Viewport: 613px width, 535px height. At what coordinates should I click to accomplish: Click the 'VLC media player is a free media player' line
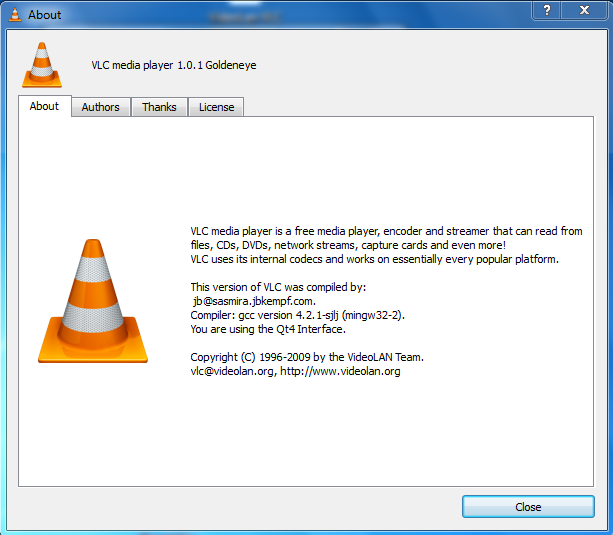[x=386, y=231]
